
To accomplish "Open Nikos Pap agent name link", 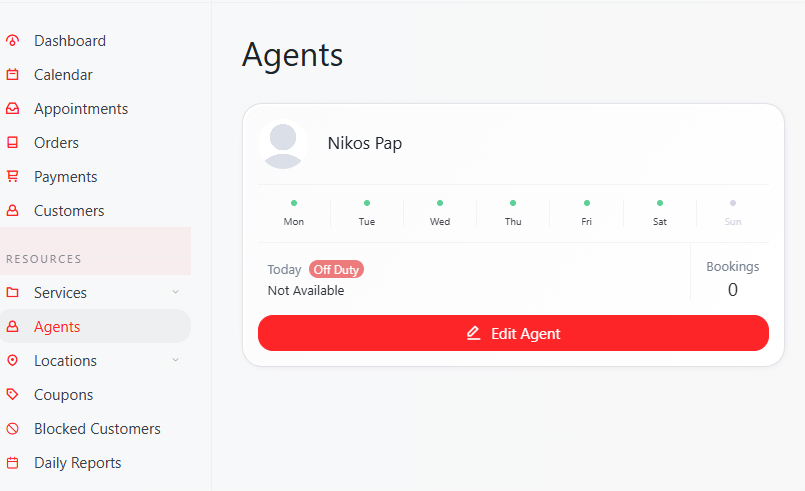I will click(x=364, y=143).
